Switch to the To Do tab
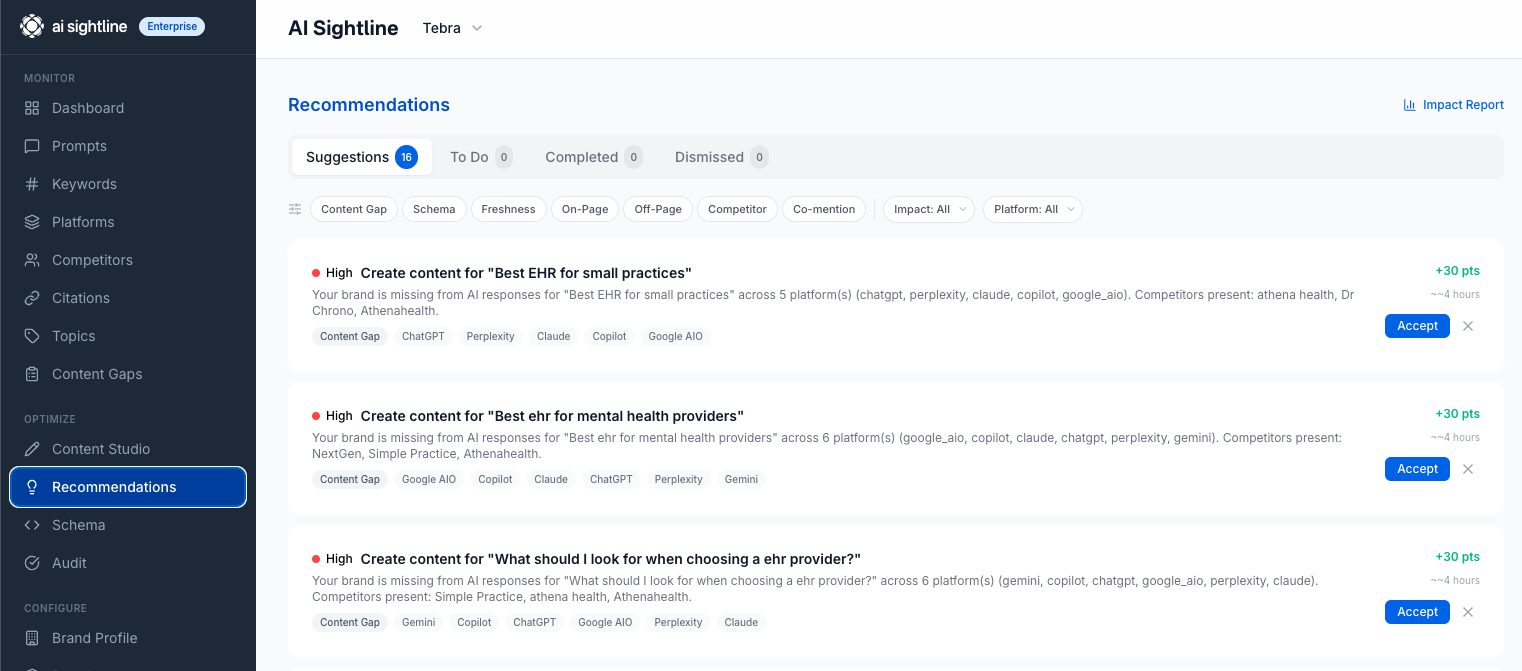The height and width of the screenshot is (671, 1522). [x=480, y=157]
